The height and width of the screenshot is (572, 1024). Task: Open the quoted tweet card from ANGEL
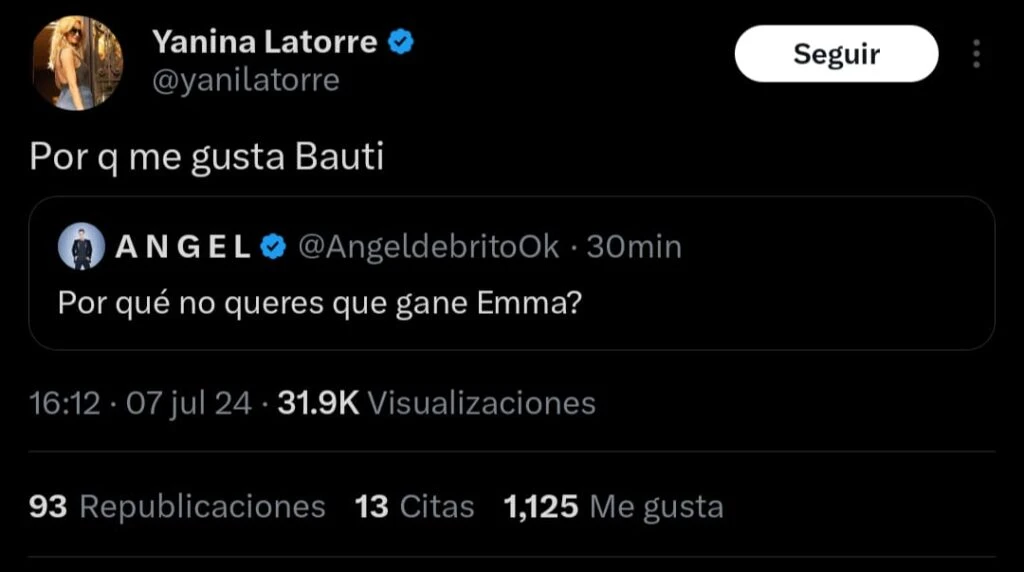click(x=800, y=300)
